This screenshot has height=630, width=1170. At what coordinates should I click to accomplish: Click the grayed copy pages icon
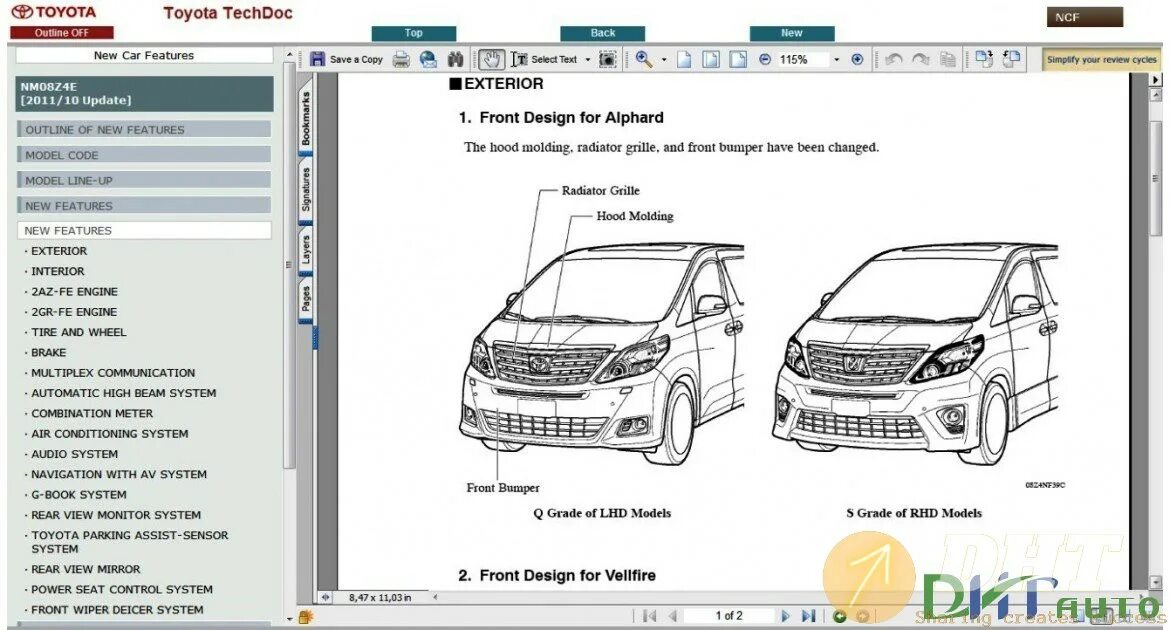click(948, 59)
